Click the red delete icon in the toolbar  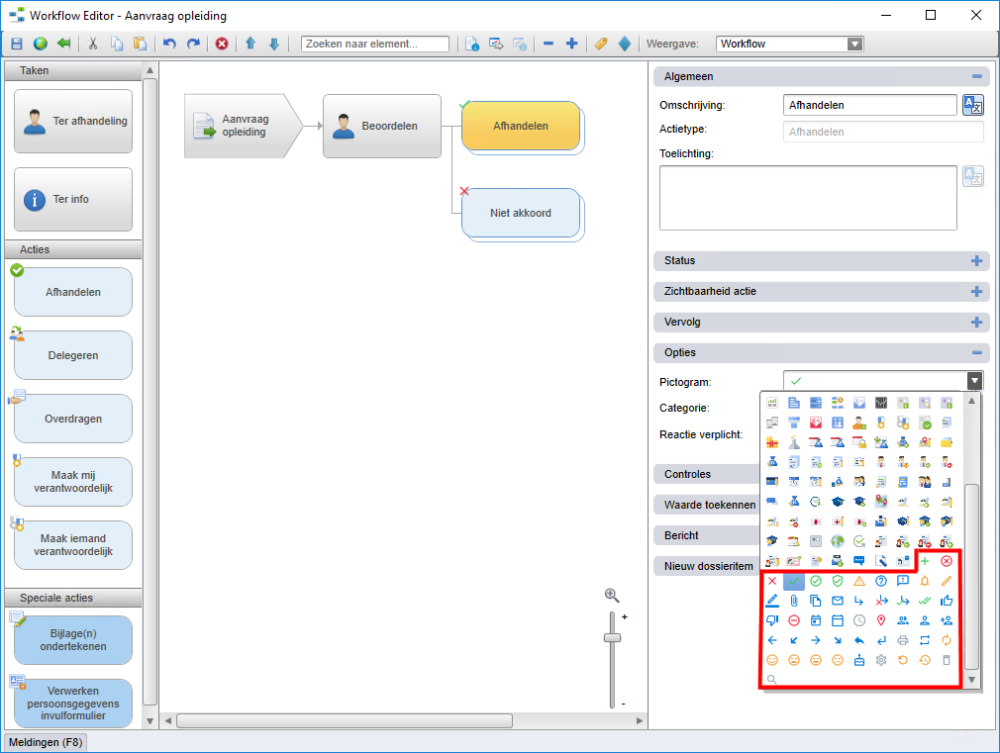222,44
